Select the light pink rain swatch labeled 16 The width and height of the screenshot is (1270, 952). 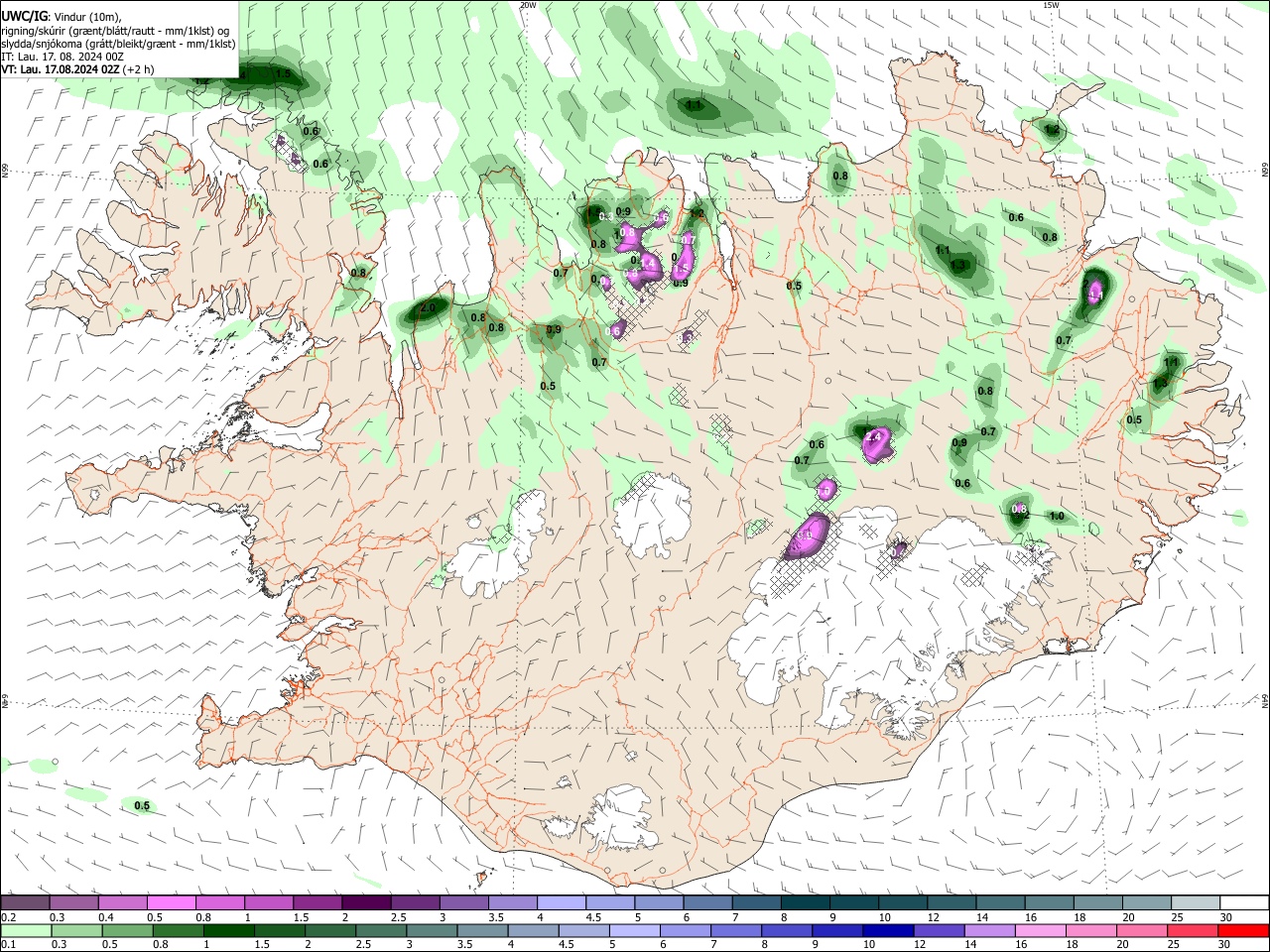1040,931
